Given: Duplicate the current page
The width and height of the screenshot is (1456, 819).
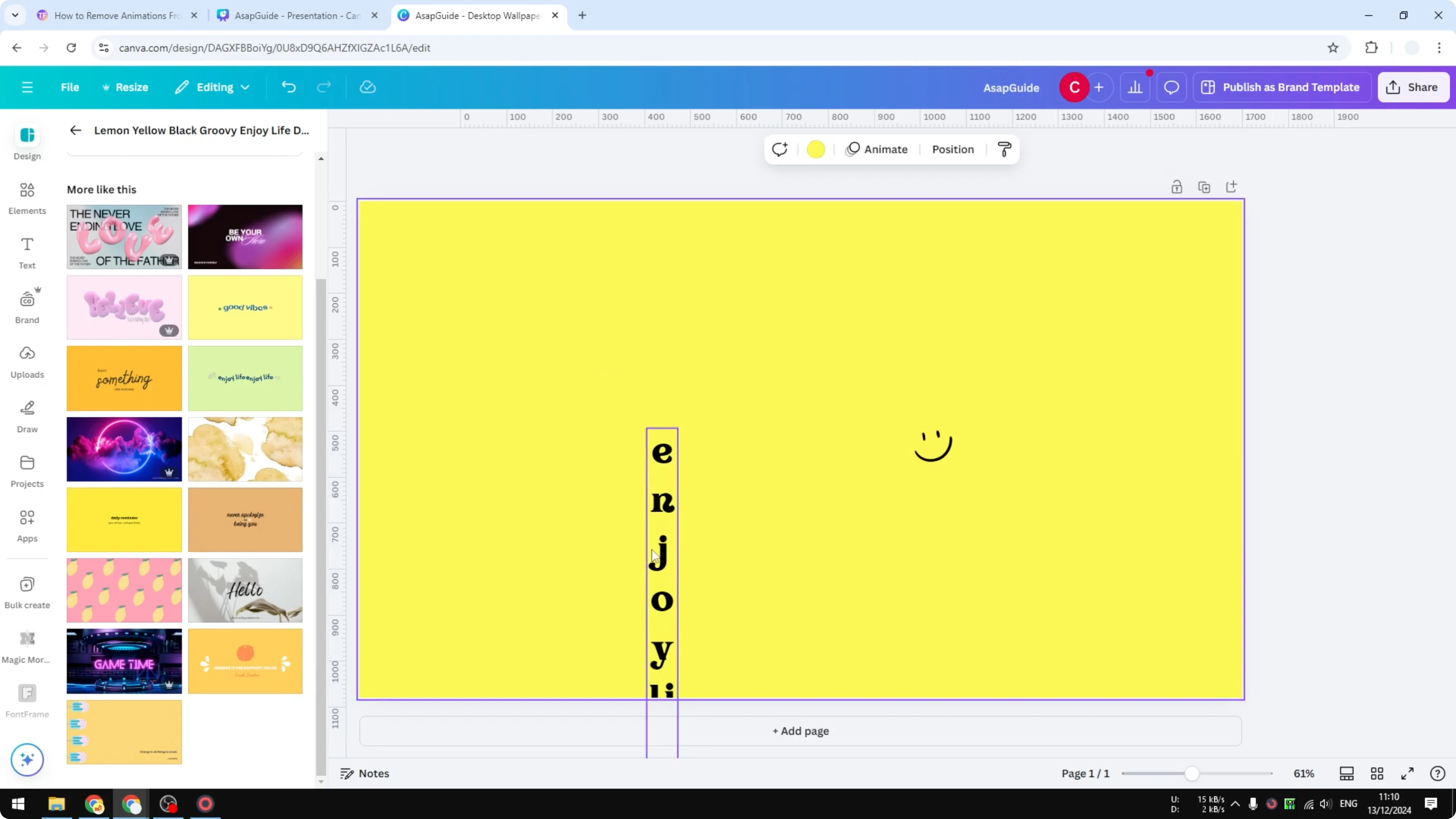Looking at the screenshot, I should tap(1204, 186).
